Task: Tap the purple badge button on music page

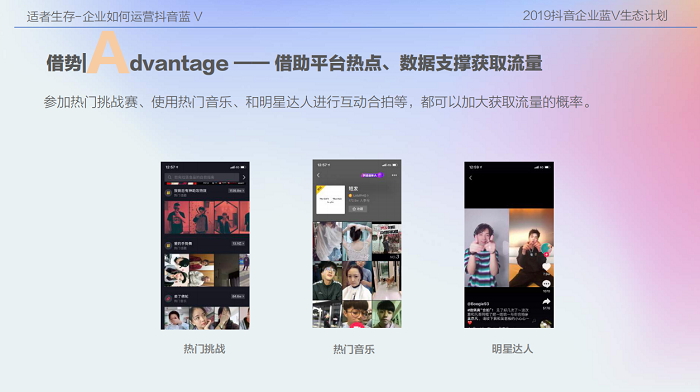Action: tap(371, 175)
